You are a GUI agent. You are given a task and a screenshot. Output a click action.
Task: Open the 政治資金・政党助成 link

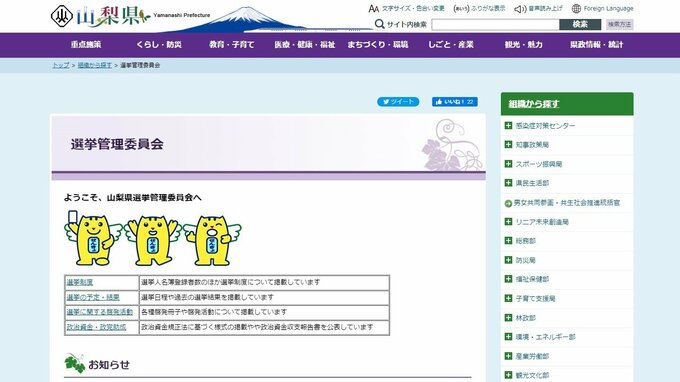click(96, 327)
